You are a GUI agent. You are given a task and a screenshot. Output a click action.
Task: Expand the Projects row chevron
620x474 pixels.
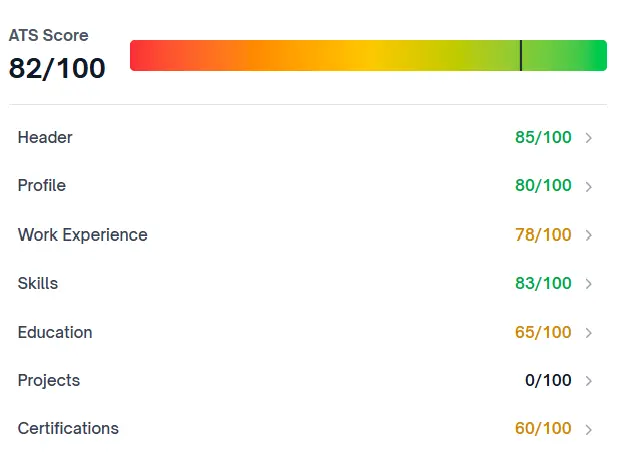[x=589, y=381]
